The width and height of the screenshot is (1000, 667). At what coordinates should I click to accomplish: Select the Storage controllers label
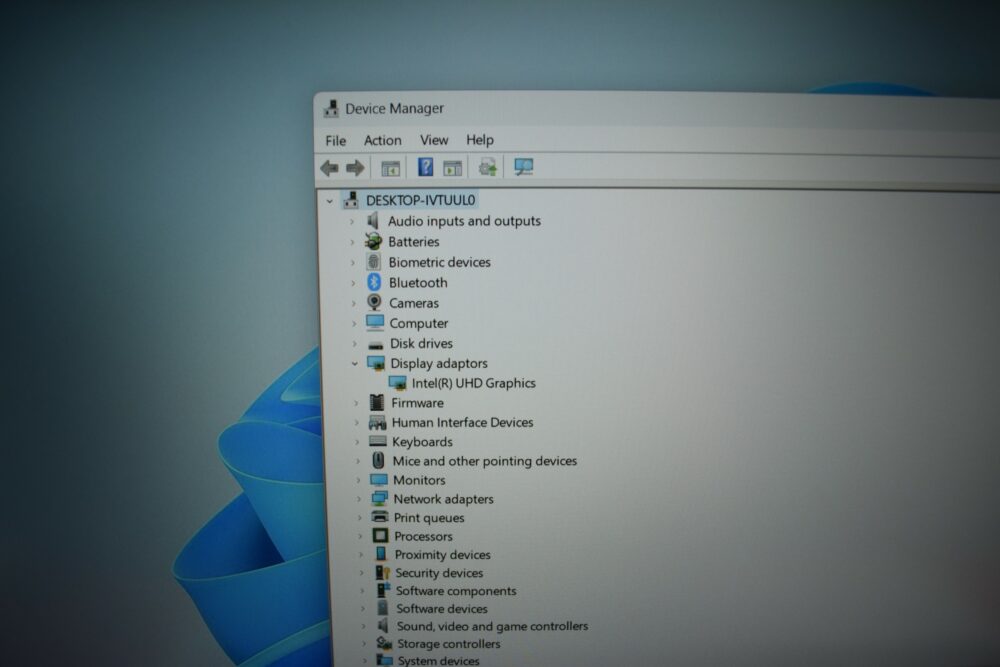[449, 644]
